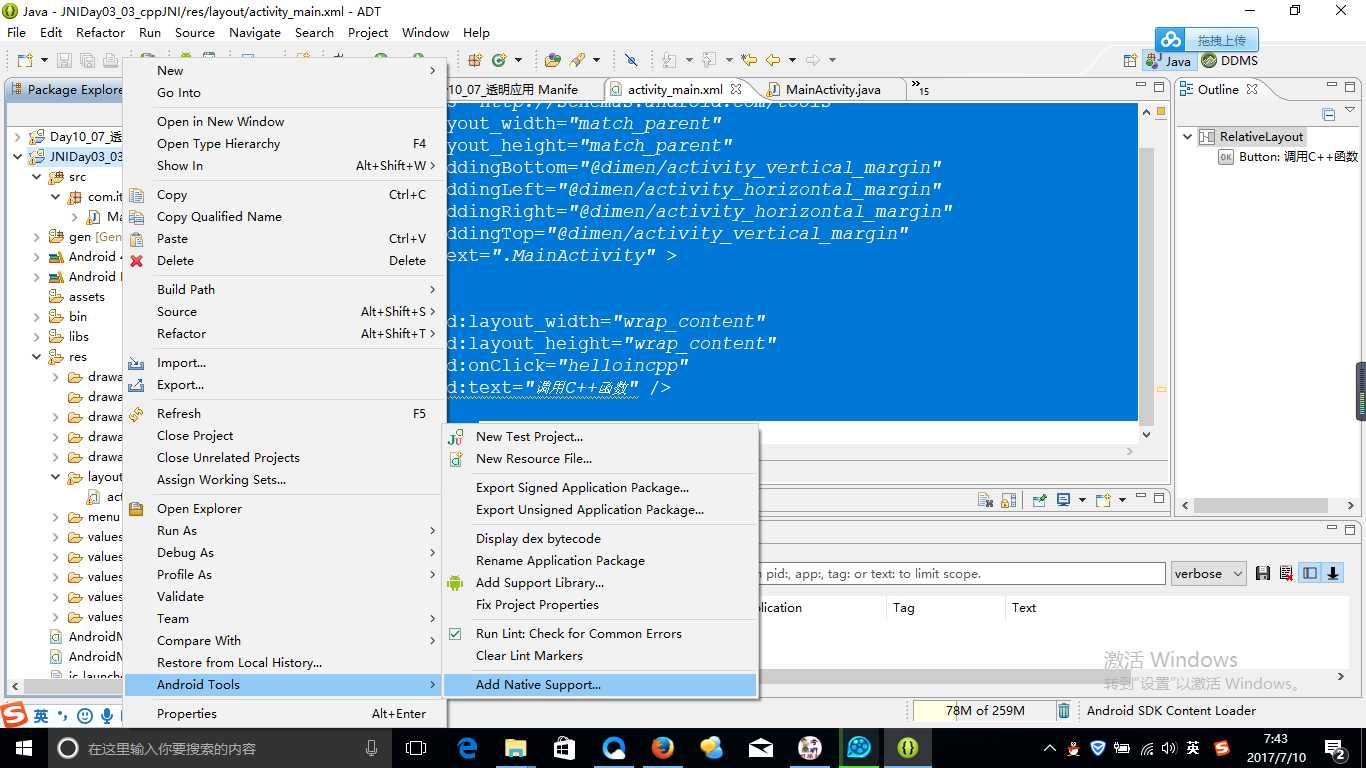Screen dimensions: 1366x768
Task: Click the Export LogCat save icon
Action: (1263, 574)
